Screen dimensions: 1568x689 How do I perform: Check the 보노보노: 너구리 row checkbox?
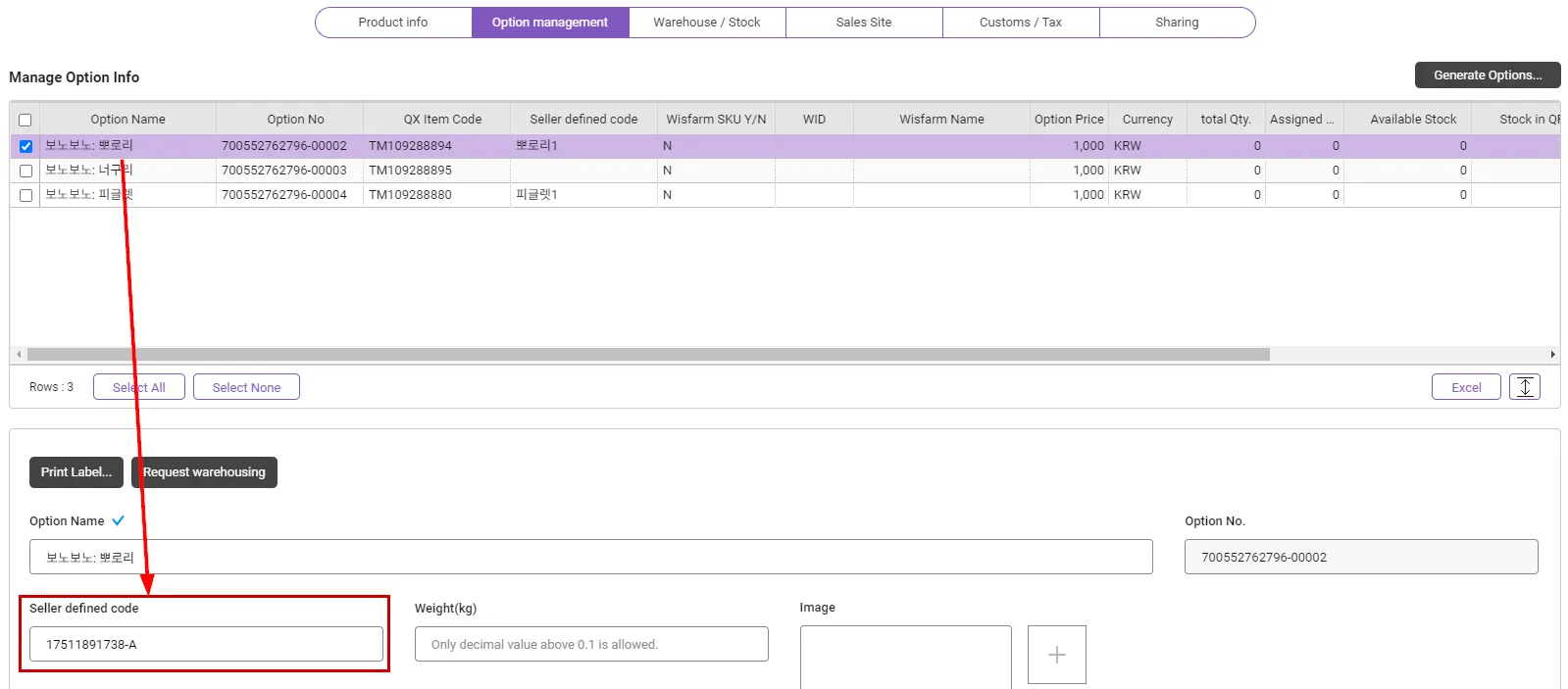tap(25, 171)
